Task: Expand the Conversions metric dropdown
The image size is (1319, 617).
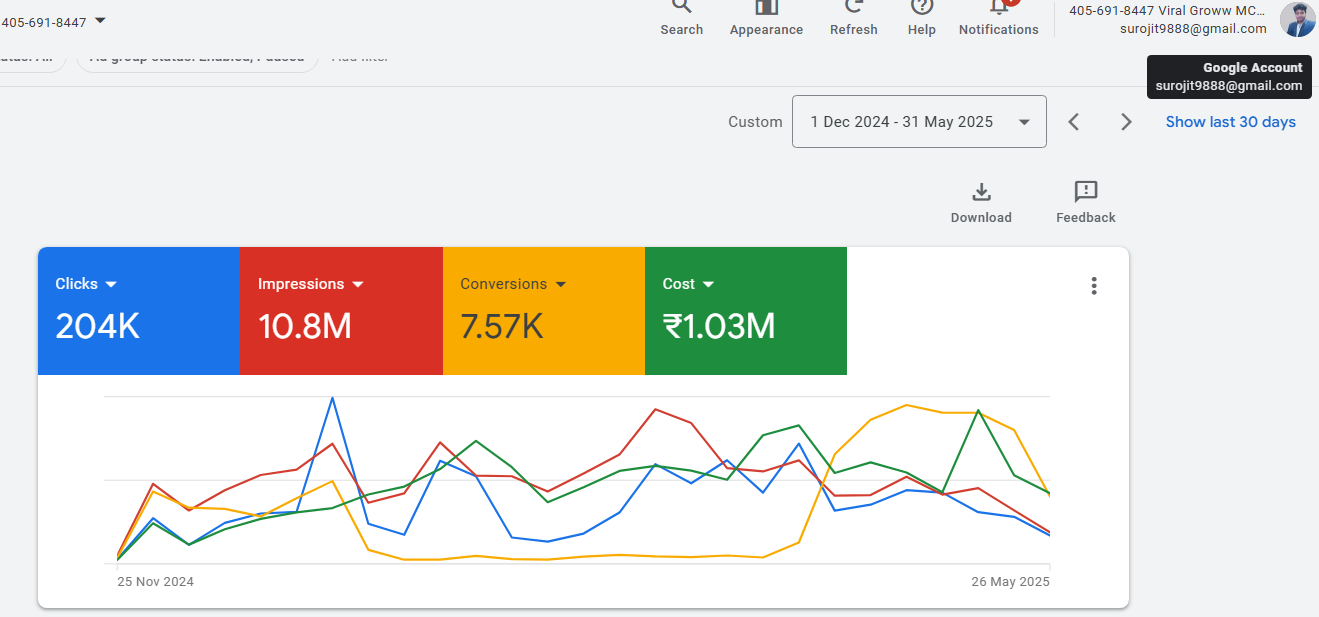Action: [561, 285]
